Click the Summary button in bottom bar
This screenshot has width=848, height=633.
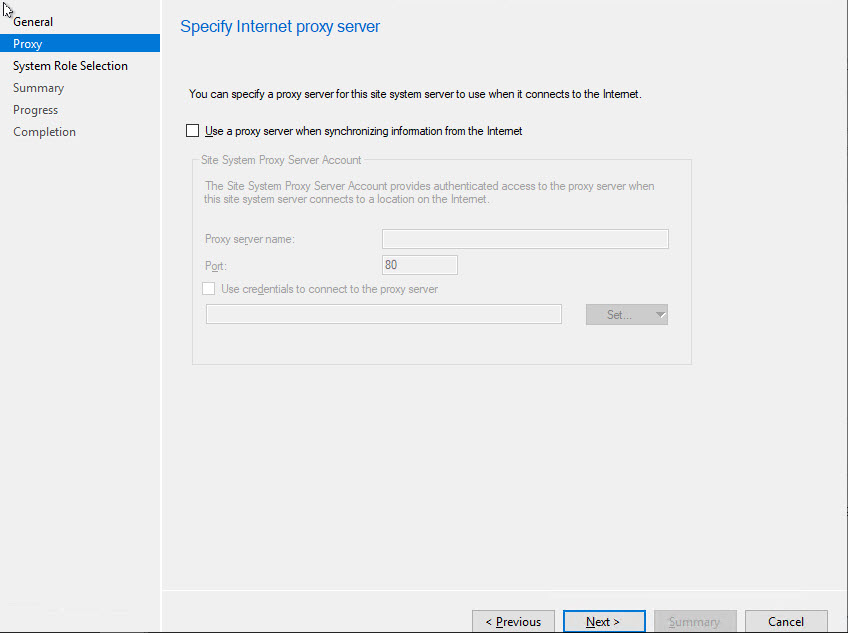(694, 621)
